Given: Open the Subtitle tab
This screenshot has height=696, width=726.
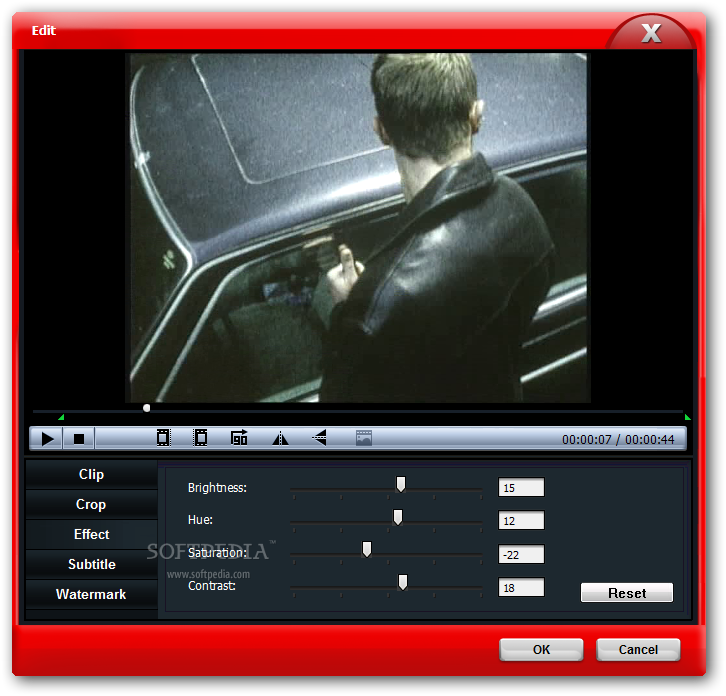Looking at the screenshot, I should [92, 564].
